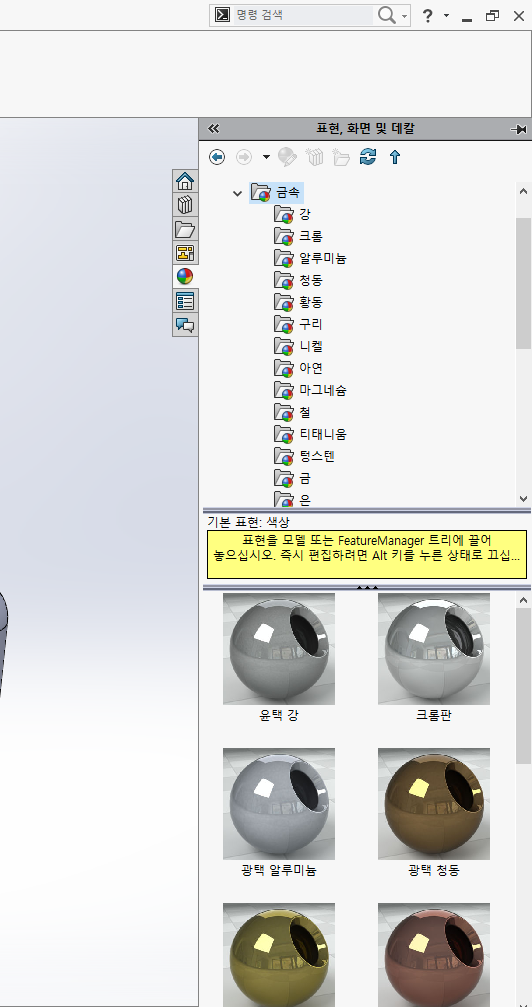Select the 철 folder
This screenshot has width=532, height=1007.
(292, 412)
